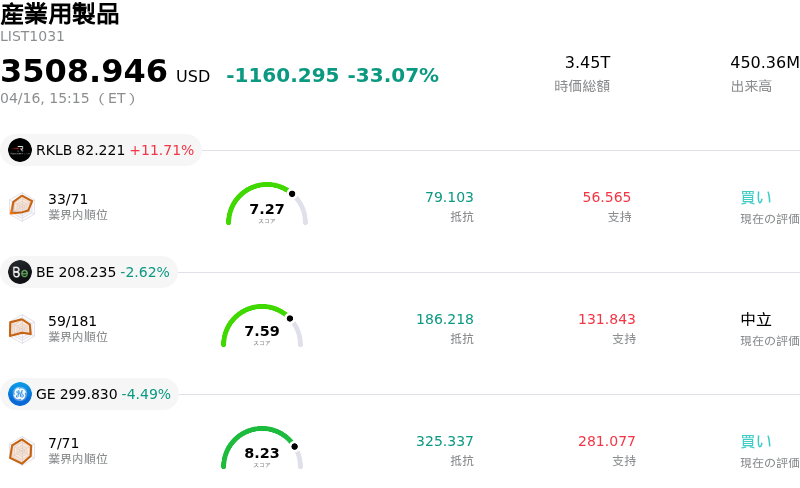Viewport: 800px width, 488px height.
Task: Click RKLB 買い current rating
Action: click(x=756, y=198)
